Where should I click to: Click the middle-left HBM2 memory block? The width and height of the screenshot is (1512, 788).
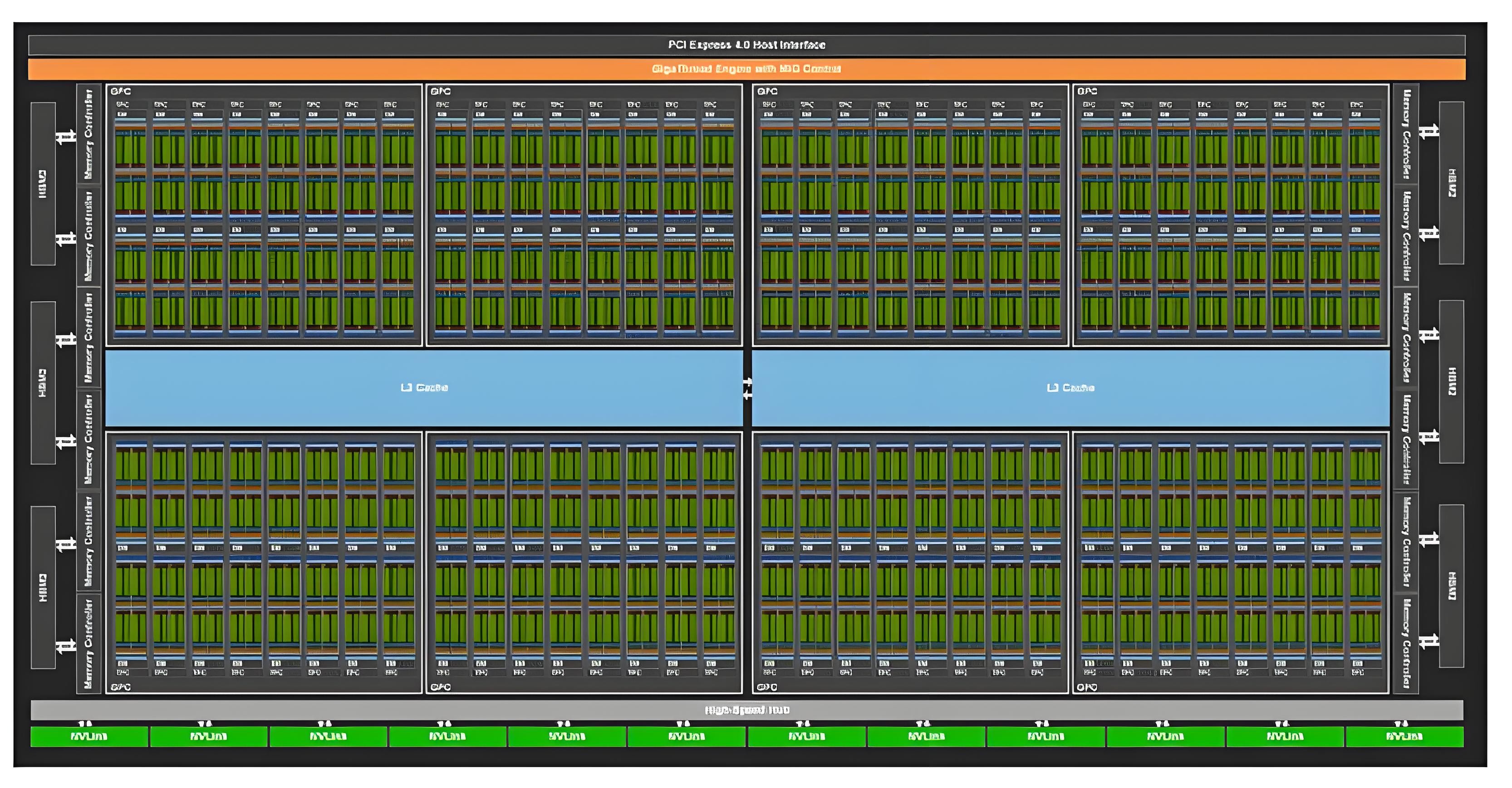click(43, 382)
